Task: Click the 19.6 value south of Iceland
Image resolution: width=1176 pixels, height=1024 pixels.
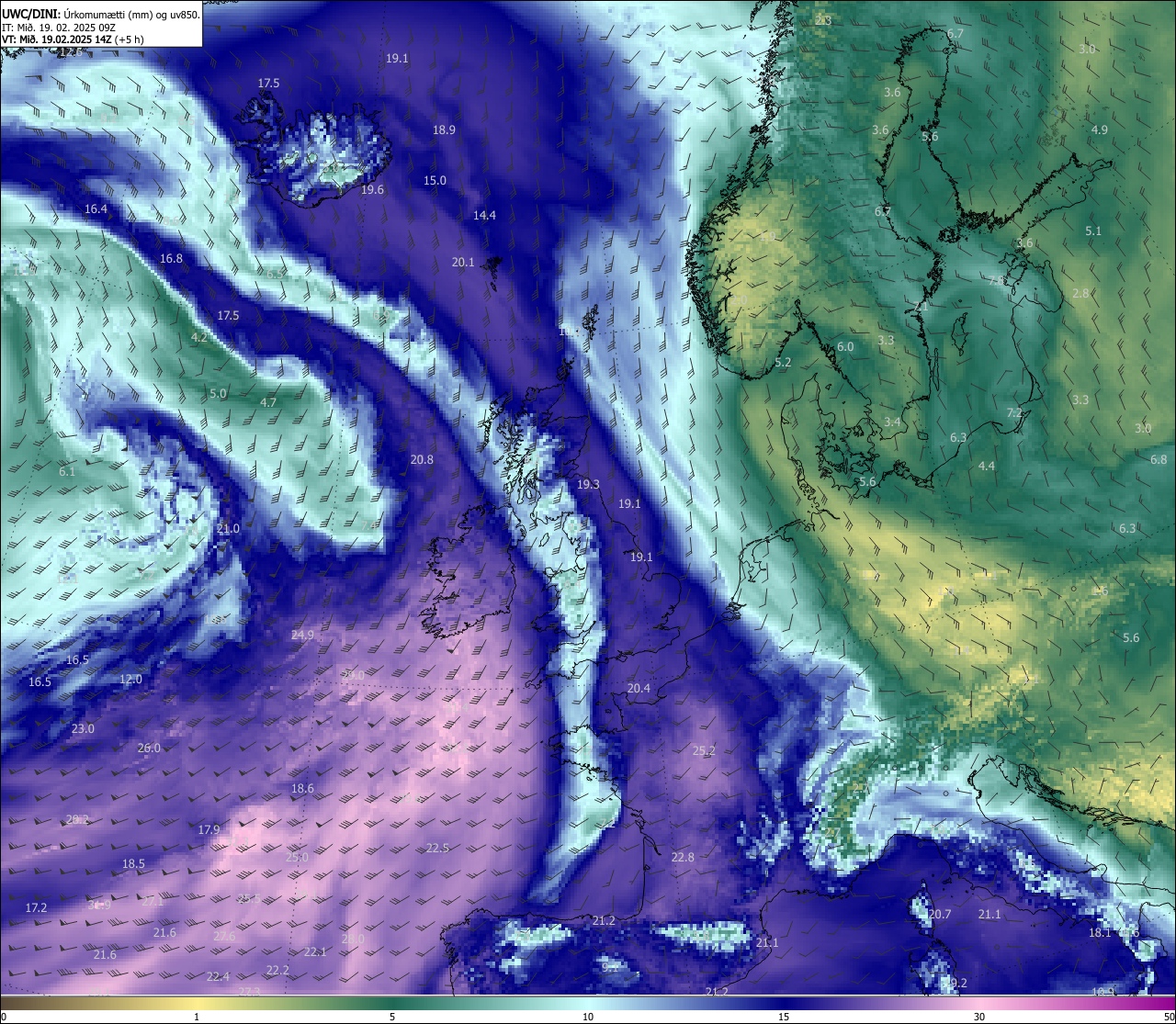Action: (372, 190)
